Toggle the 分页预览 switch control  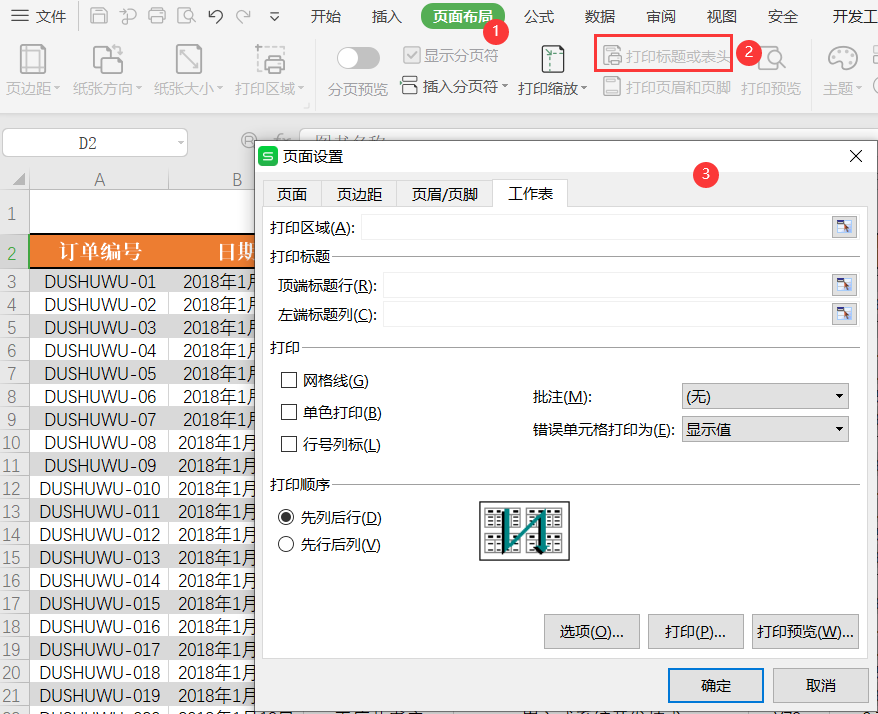click(359, 59)
